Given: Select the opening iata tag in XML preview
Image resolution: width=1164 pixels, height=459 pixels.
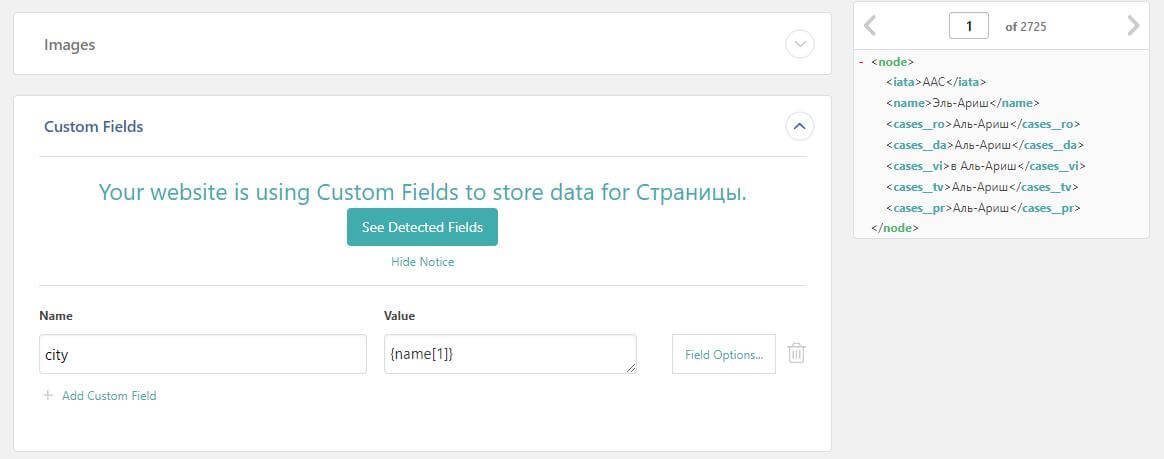Looking at the screenshot, I should [903, 82].
